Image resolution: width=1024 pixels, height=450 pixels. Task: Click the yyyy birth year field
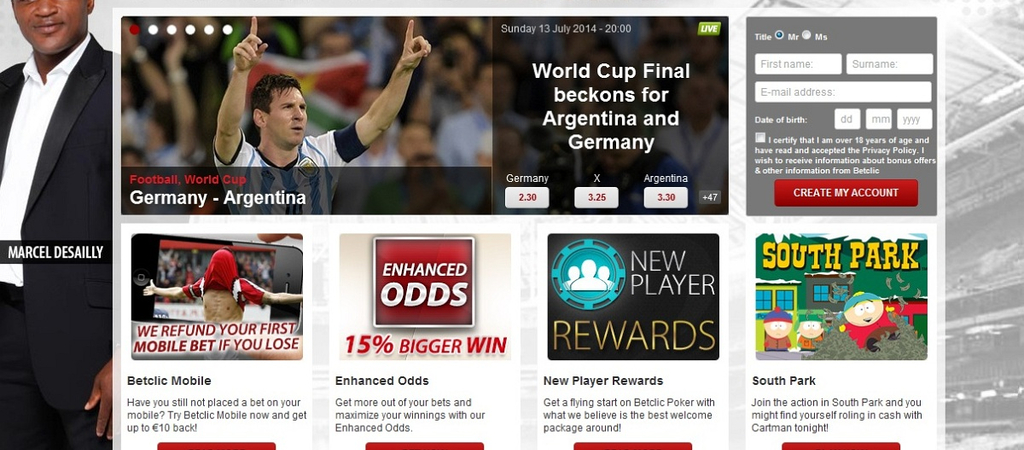[914, 120]
